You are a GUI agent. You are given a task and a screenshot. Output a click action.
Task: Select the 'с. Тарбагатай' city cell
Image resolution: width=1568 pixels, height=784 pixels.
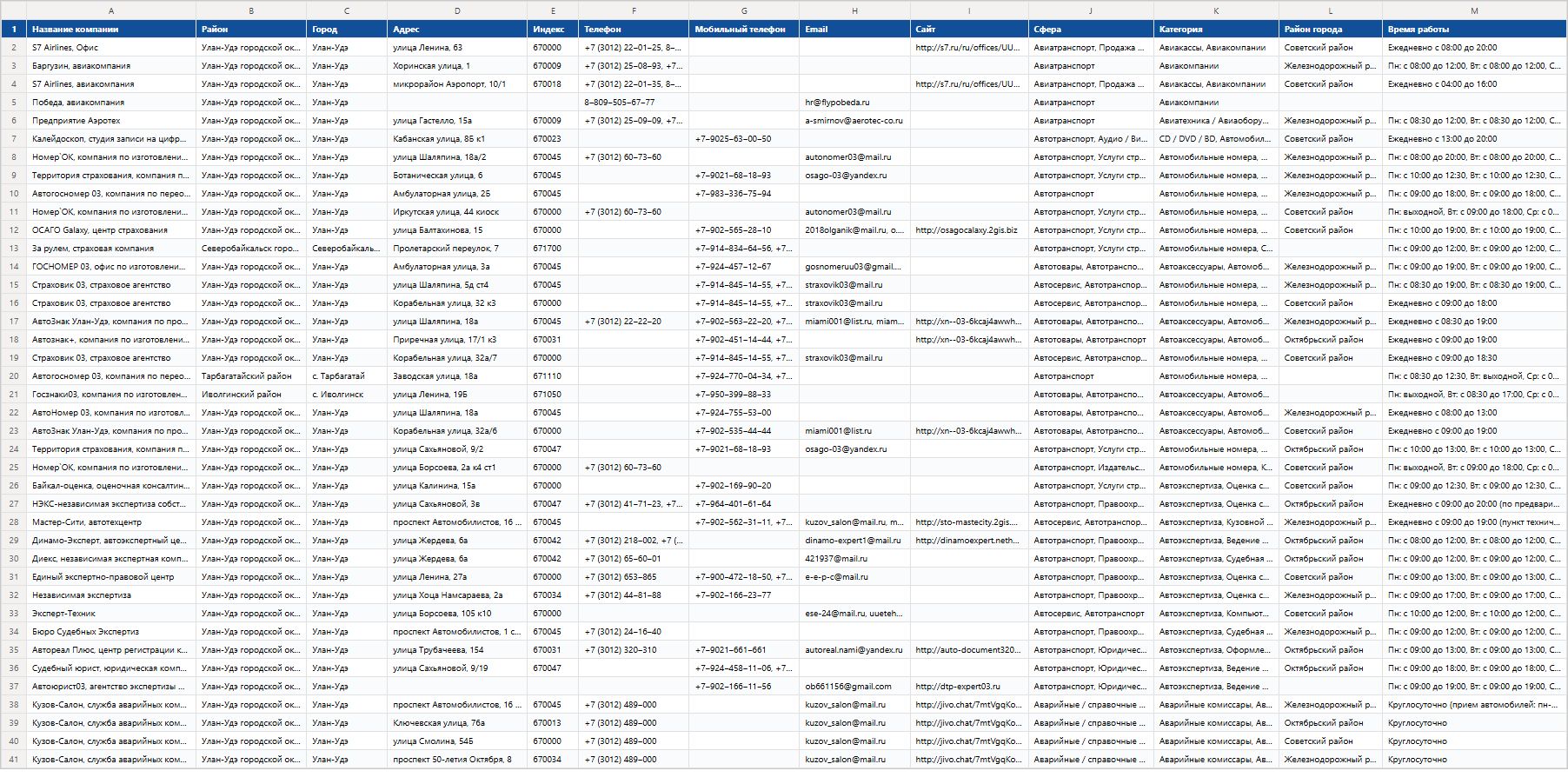coord(347,376)
